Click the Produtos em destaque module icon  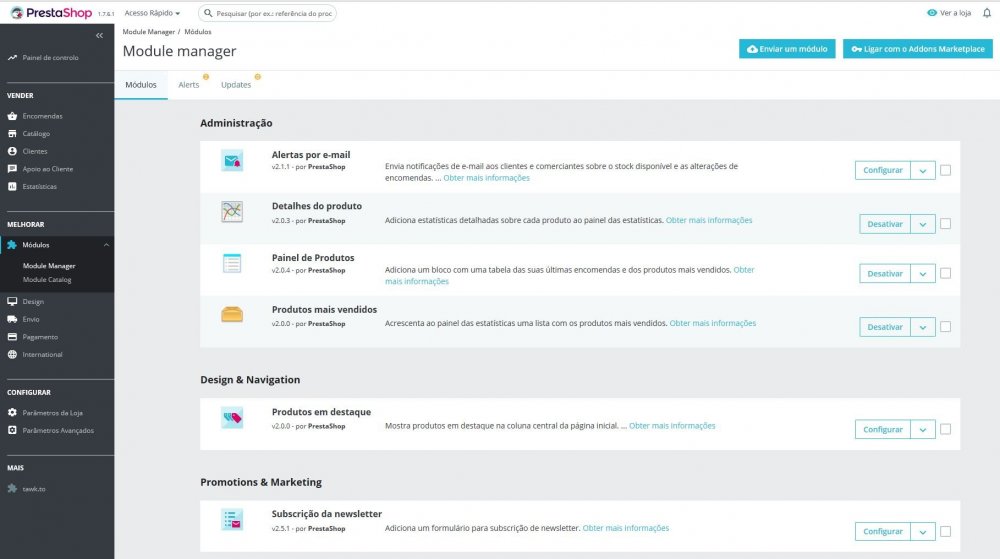click(232, 417)
